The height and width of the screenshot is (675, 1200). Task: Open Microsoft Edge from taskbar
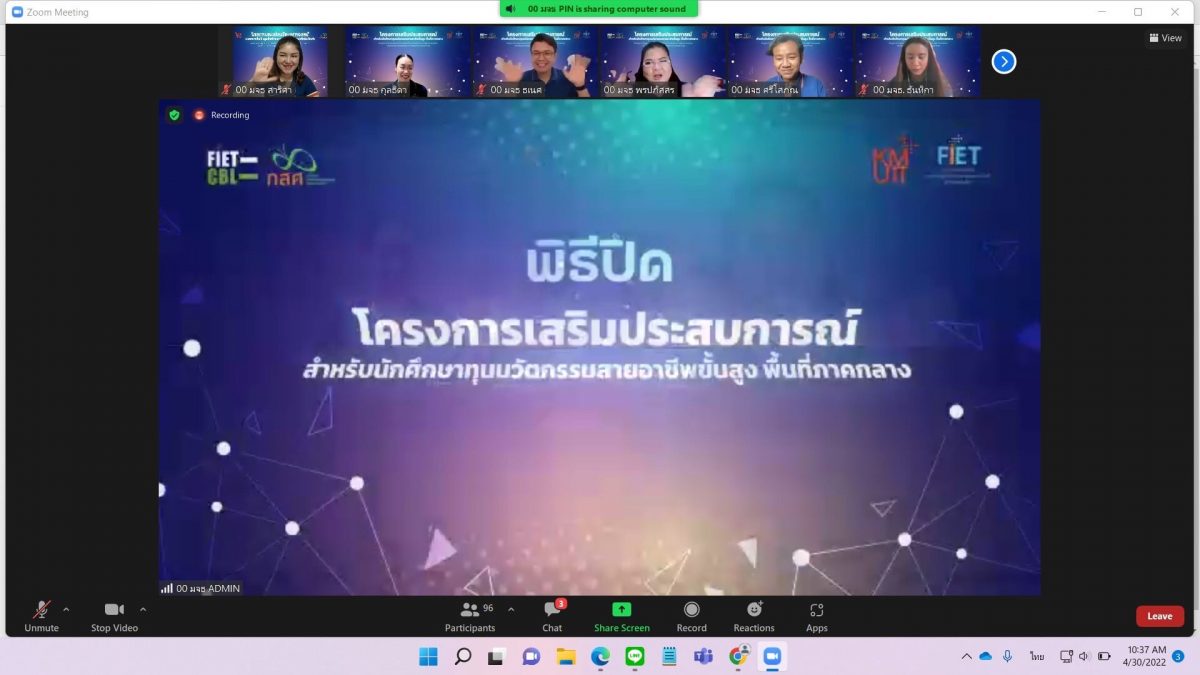click(x=600, y=656)
